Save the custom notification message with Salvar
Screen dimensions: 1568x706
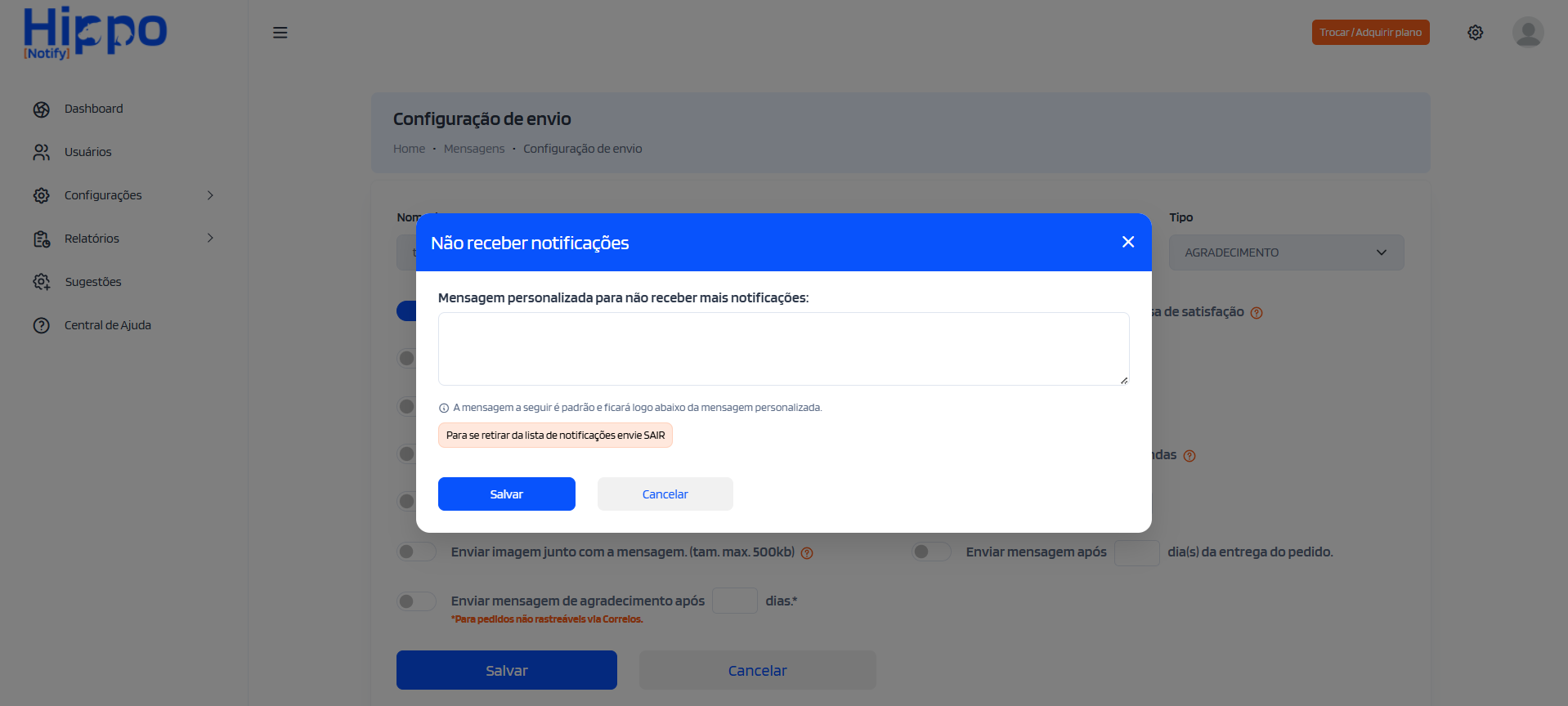pyautogui.click(x=506, y=494)
